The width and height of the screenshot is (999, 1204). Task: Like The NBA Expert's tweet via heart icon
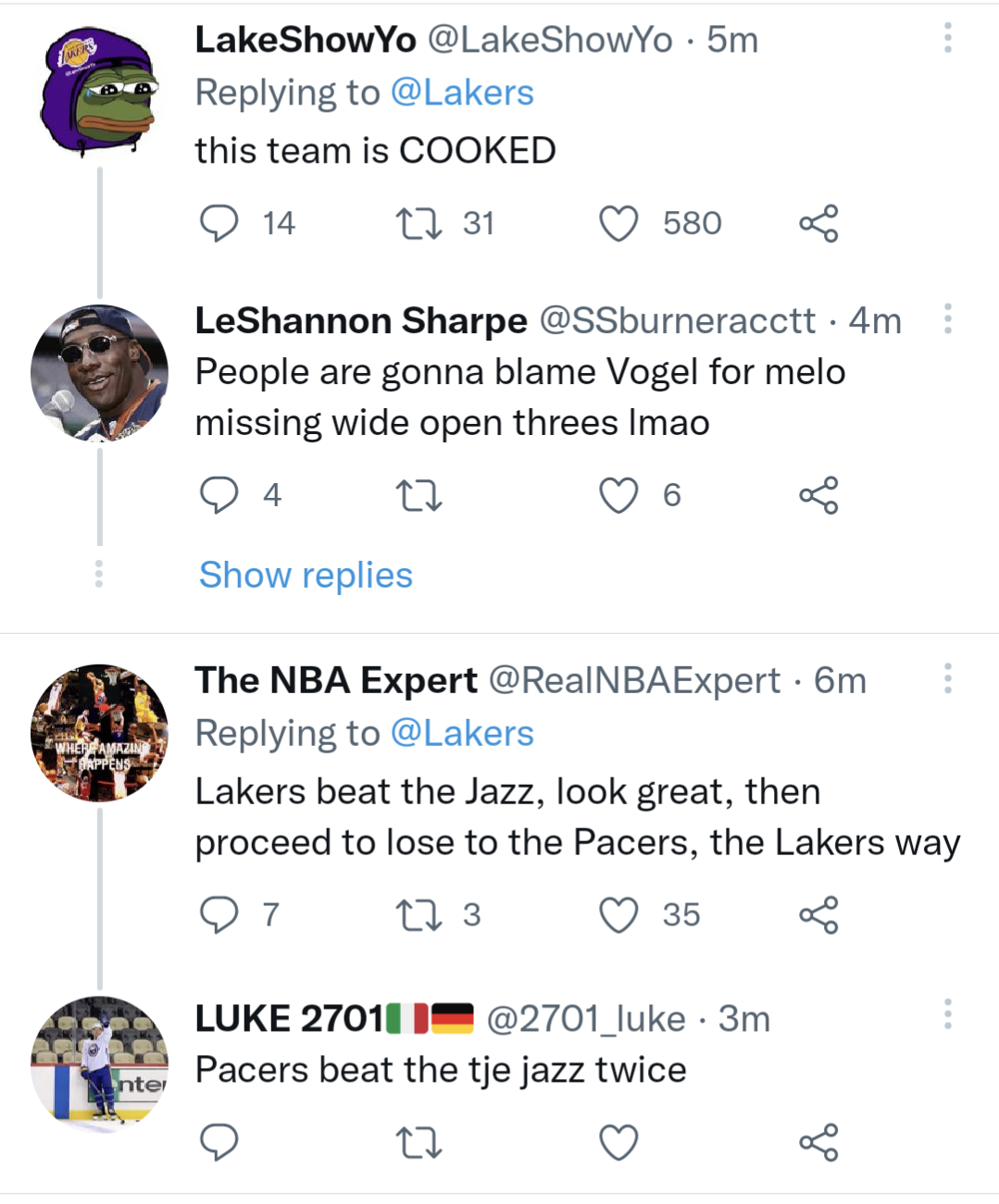[618, 916]
